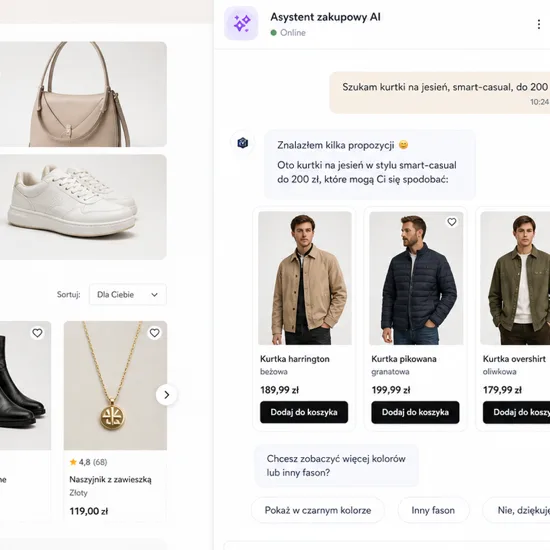
Task: Open the three-dot chat options menu
Action: [x=538, y=24]
